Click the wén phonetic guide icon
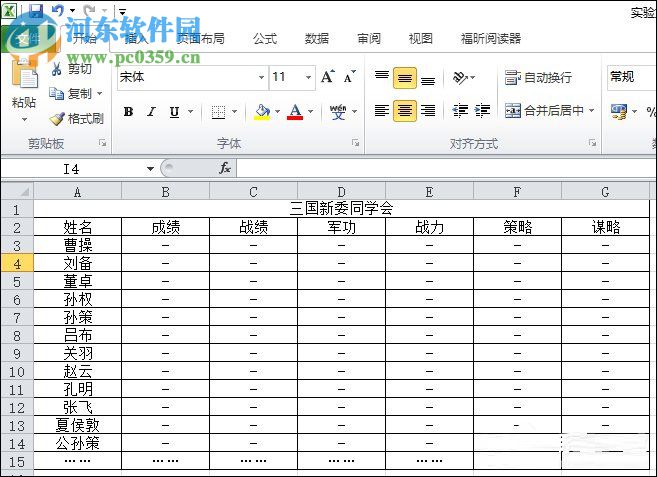Image resolution: width=657 pixels, height=477 pixels. (x=338, y=112)
